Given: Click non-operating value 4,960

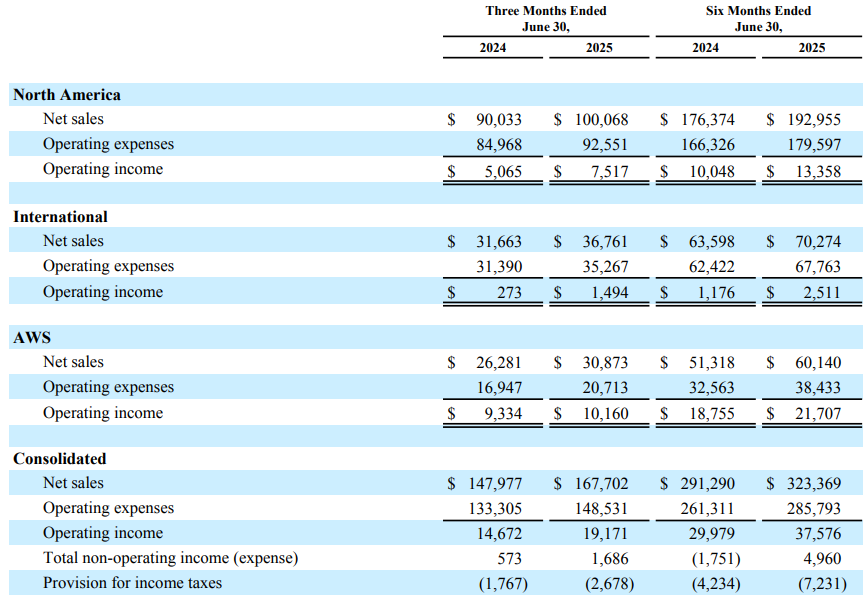Looking at the screenshot, I should [822, 559].
